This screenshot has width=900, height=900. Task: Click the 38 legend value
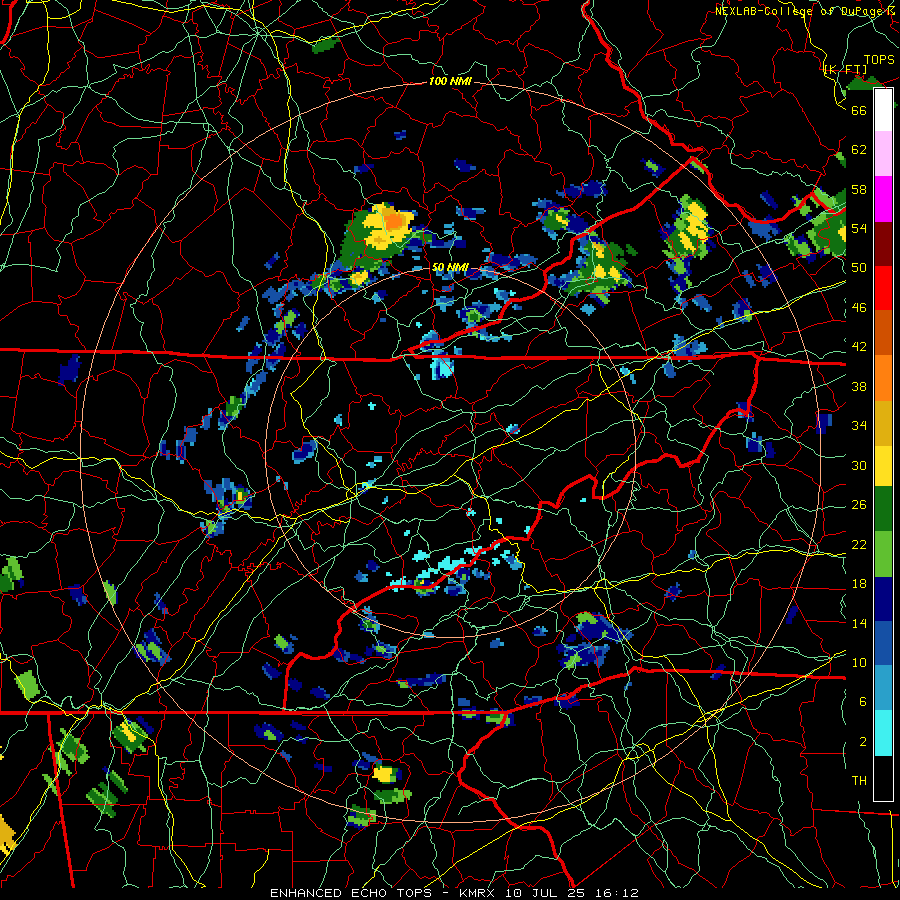tap(859, 386)
